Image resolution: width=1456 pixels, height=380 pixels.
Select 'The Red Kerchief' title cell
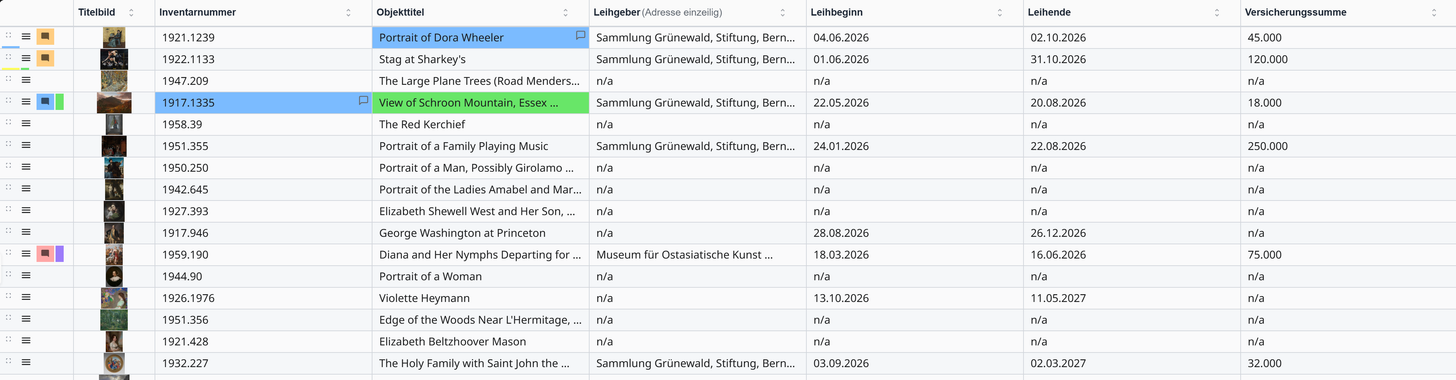pyautogui.click(x=481, y=124)
